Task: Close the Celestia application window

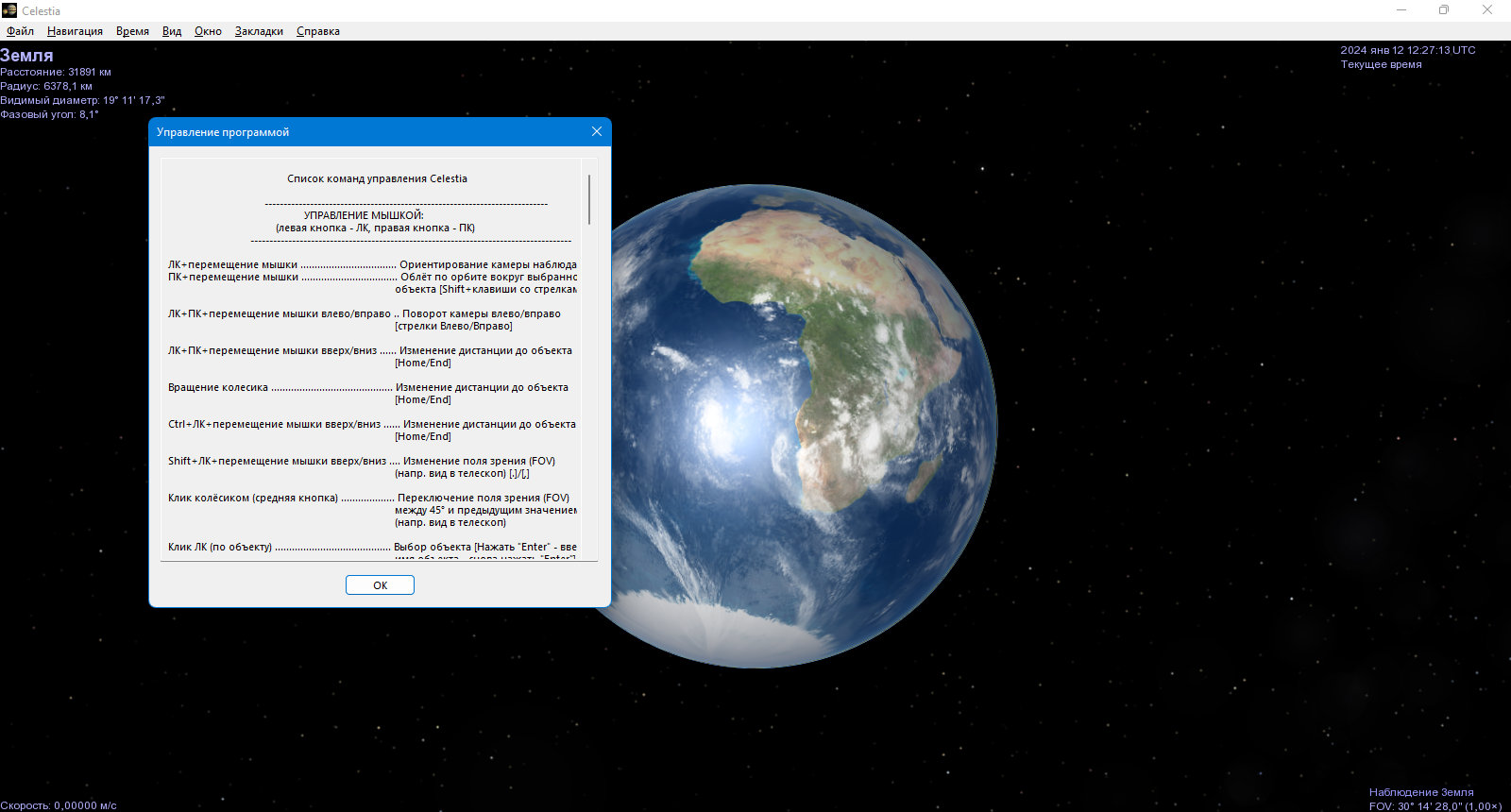Action: tap(1486, 10)
